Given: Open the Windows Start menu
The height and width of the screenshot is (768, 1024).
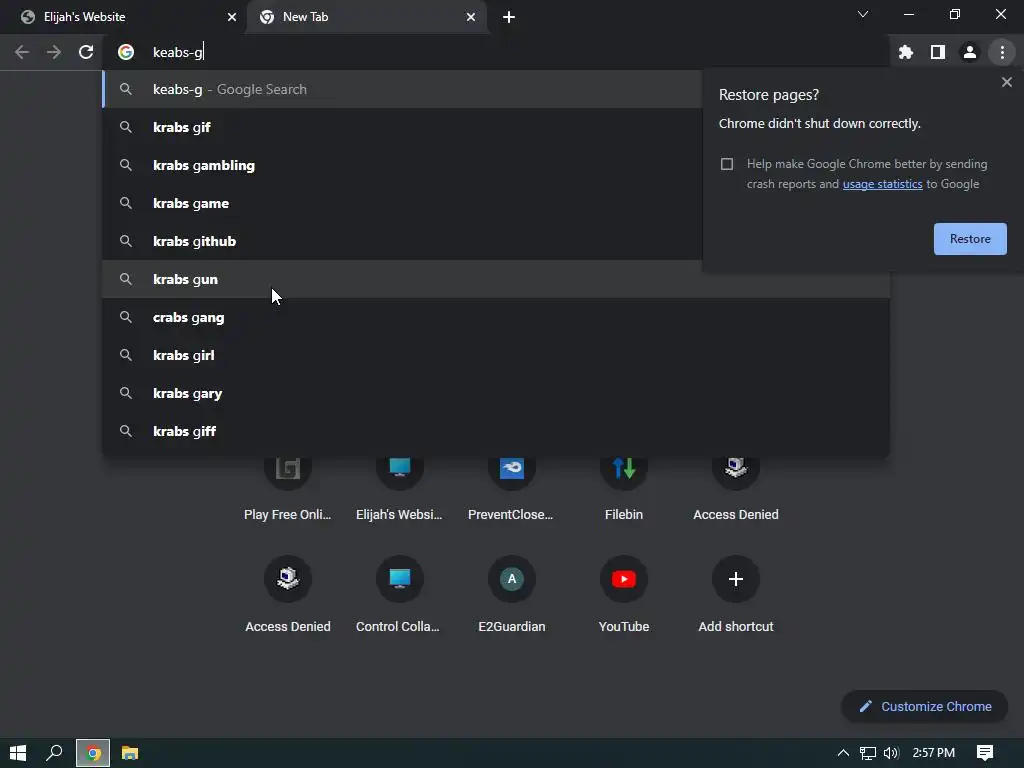Looking at the screenshot, I should click(18, 753).
